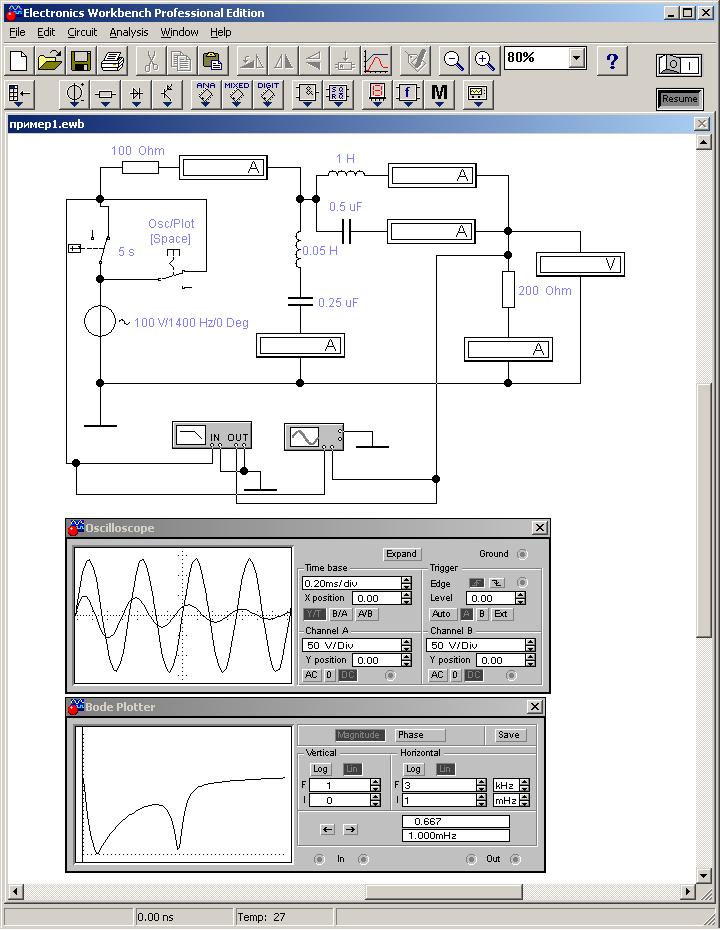Screen dimensions: 720x930
Task: Set Channel B coupling to DC
Action: coord(473,675)
